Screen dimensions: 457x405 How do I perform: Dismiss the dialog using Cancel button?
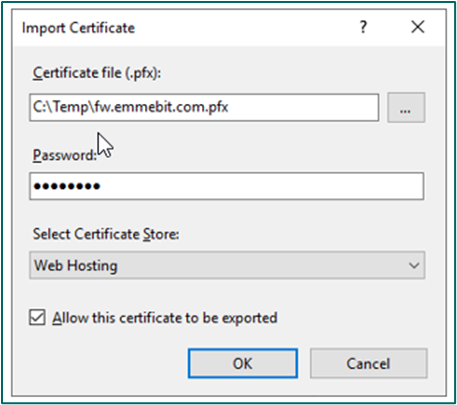click(x=368, y=363)
